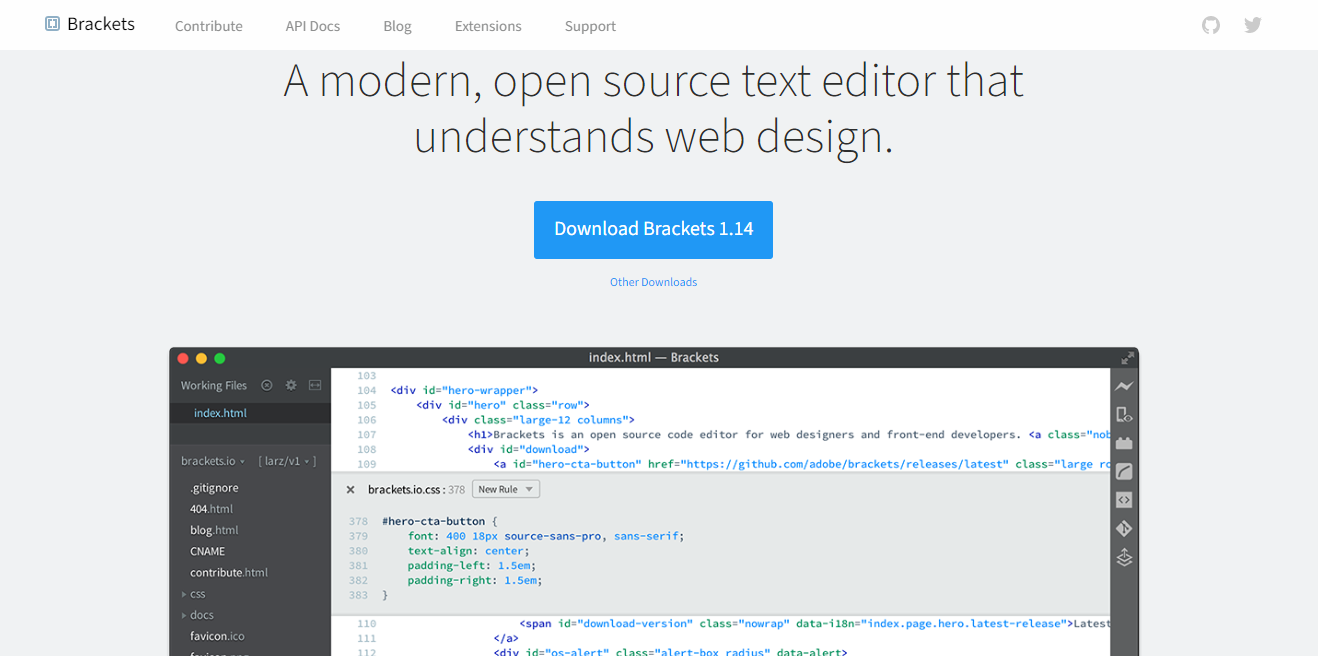Select the code <> icon in the right sidebar
This screenshot has height=656, width=1318.
click(x=1124, y=499)
